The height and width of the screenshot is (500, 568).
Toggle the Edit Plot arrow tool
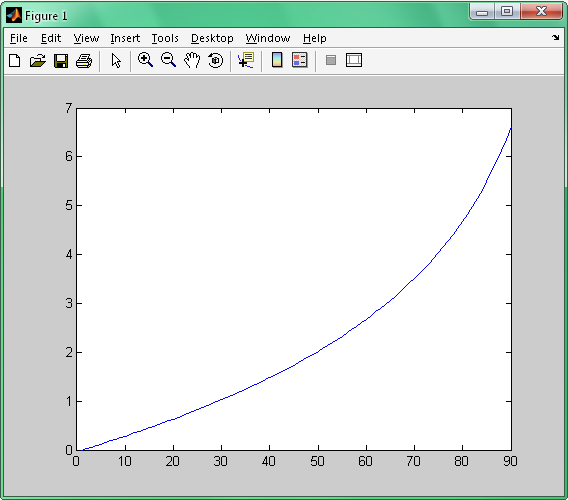coord(116,61)
